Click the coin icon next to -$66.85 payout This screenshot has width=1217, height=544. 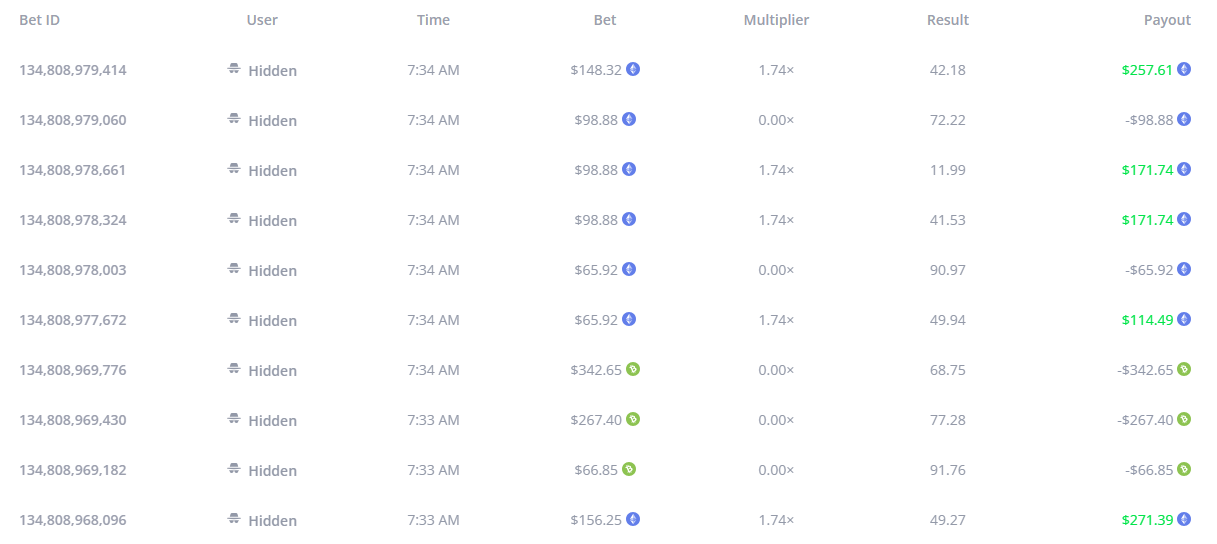click(x=1184, y=470)
